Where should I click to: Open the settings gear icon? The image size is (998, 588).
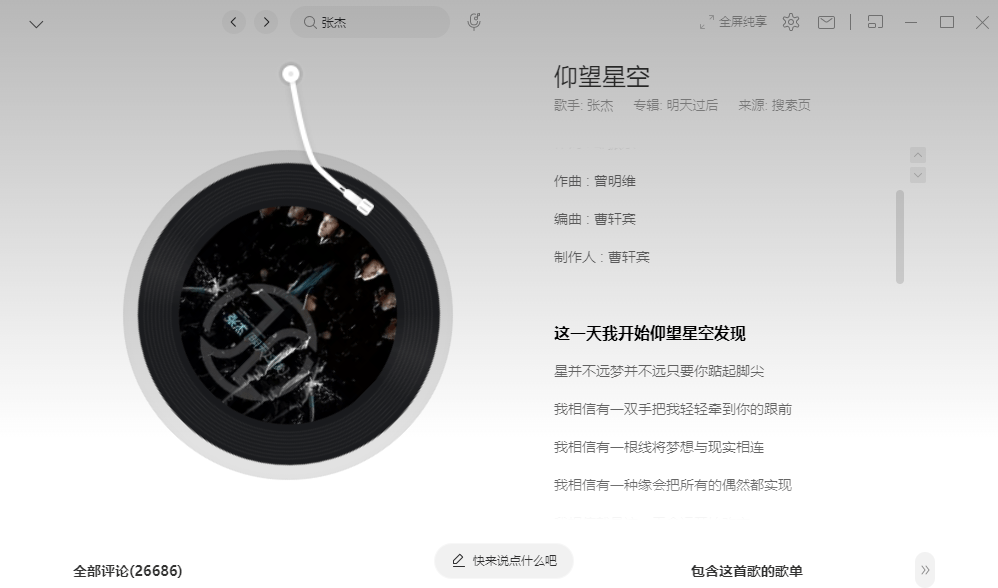pyautogui.click(x=791, y=22)
